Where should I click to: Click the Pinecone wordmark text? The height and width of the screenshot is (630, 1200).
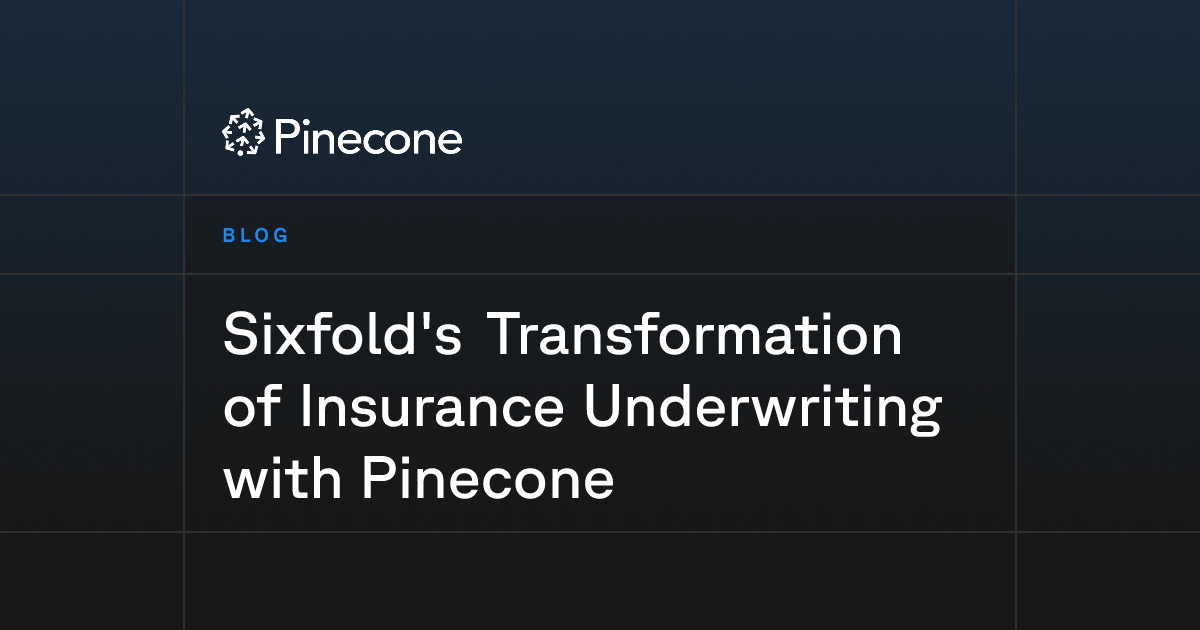(368, 138)
